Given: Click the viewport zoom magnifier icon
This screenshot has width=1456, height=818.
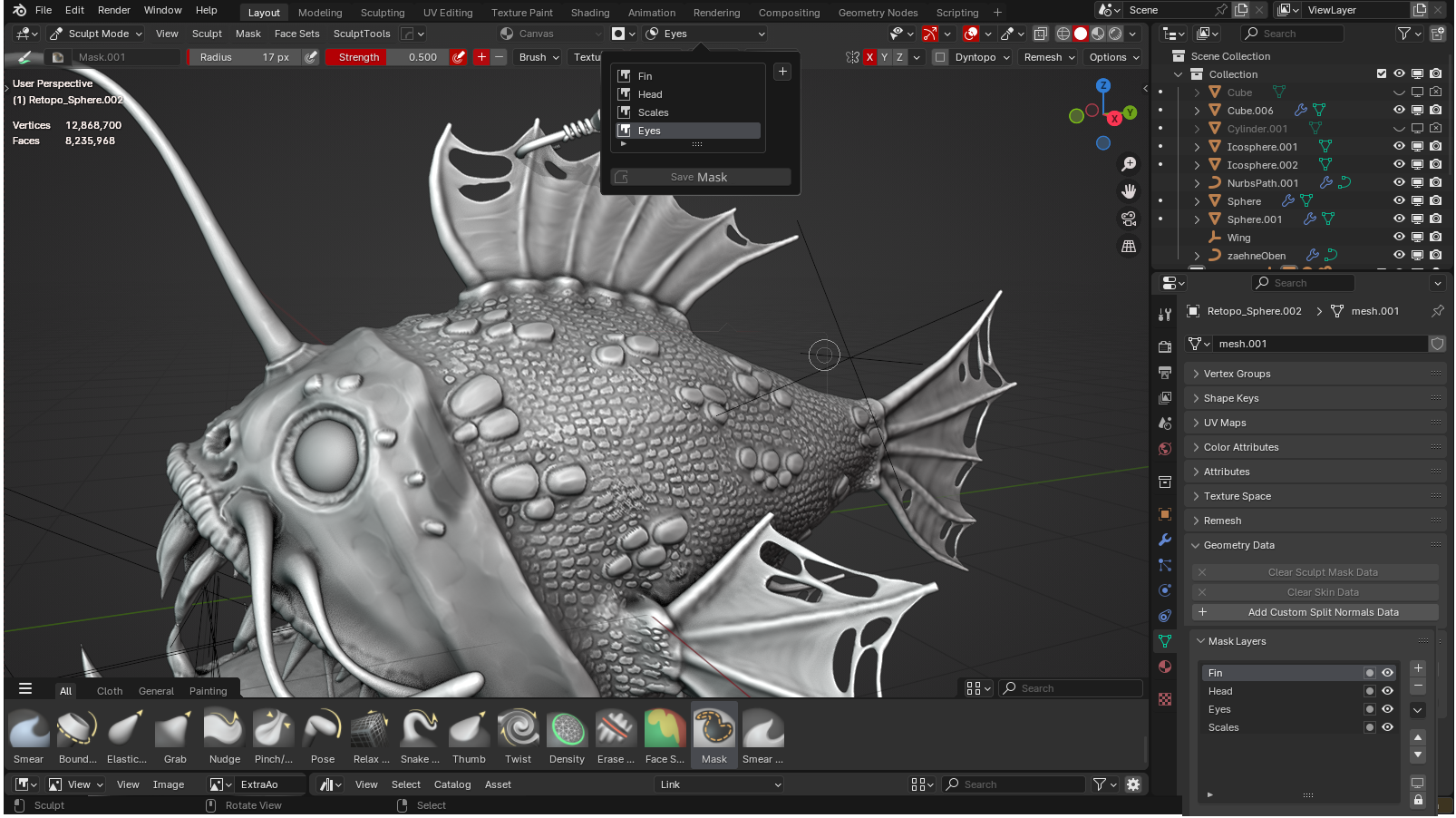Looking at the screenshot, I should tap(1129, 164).
